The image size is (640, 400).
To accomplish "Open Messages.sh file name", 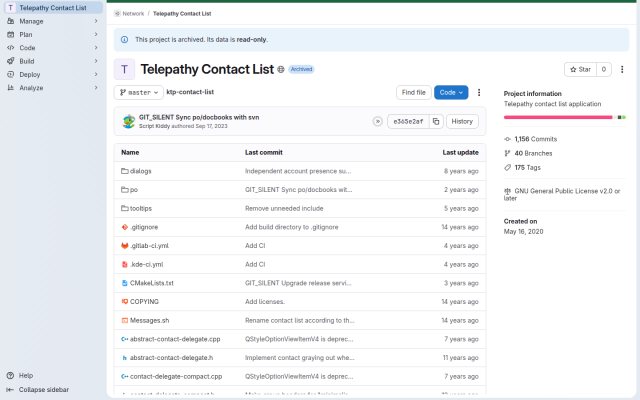I will pos(149,320).
